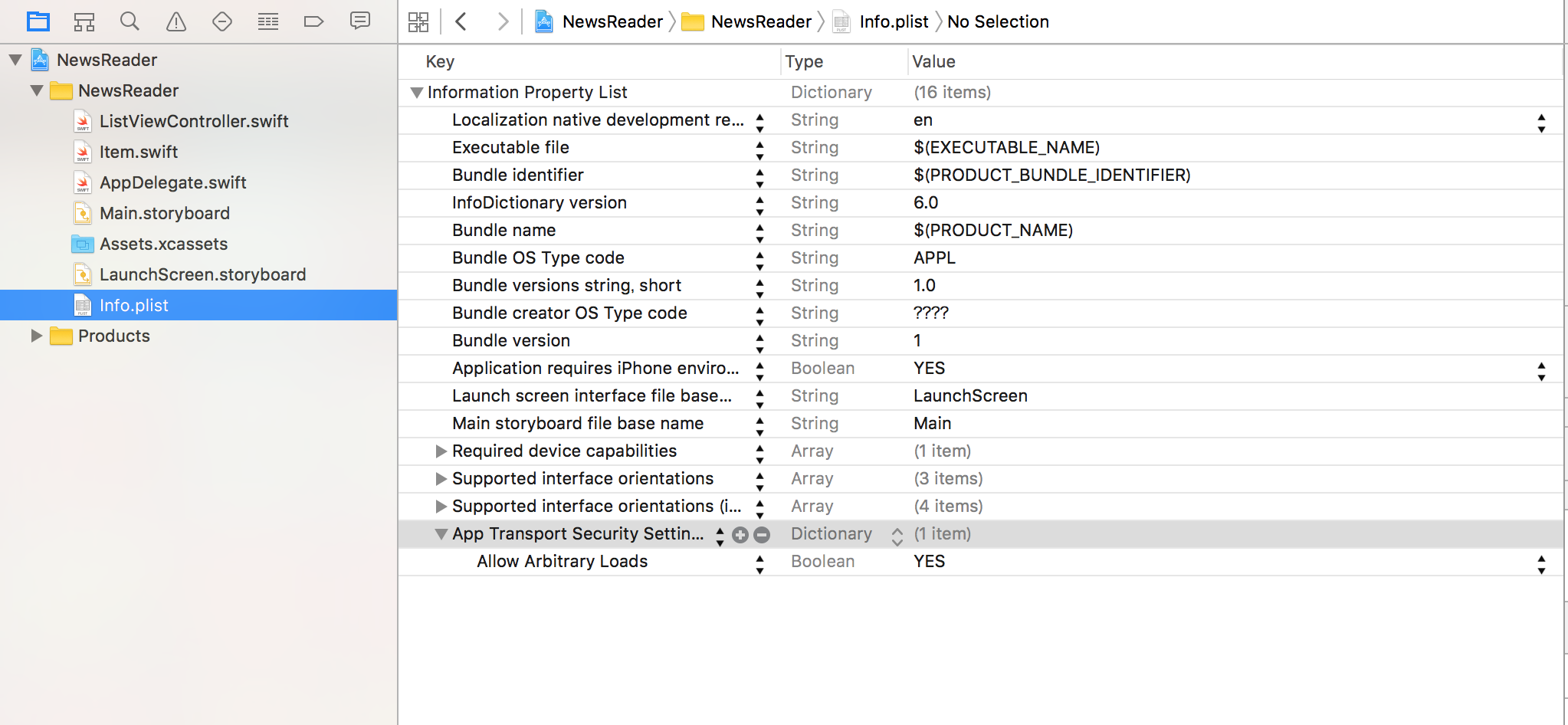Open the Report navigator speech bubble icon

[359, 21]
